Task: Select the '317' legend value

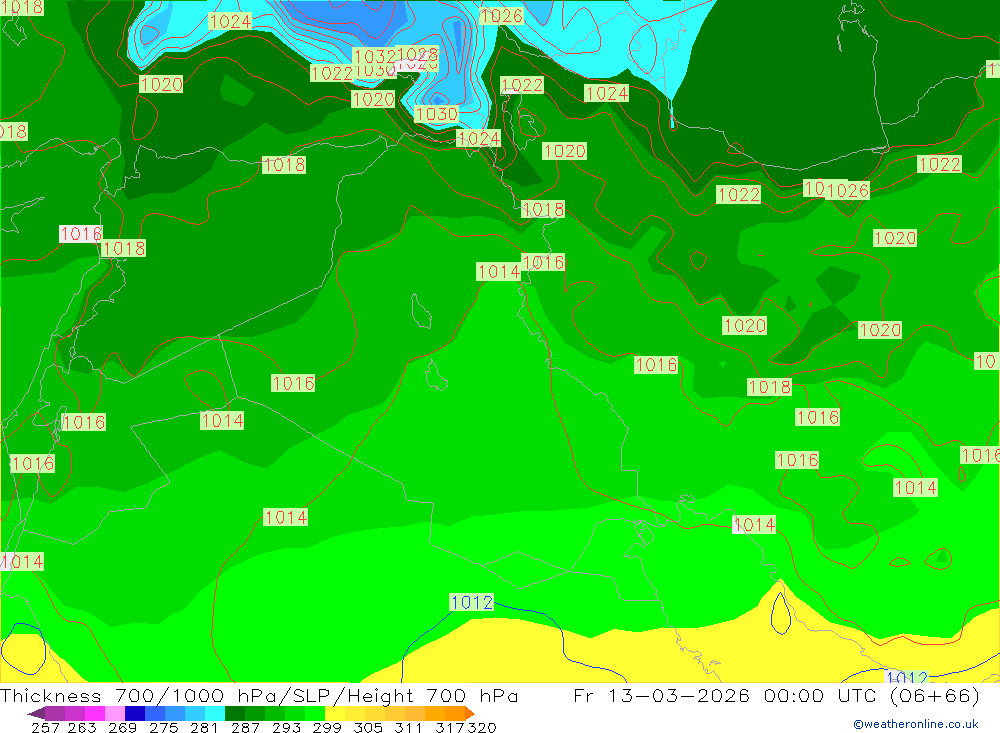Action: click(x=450, y=727)
